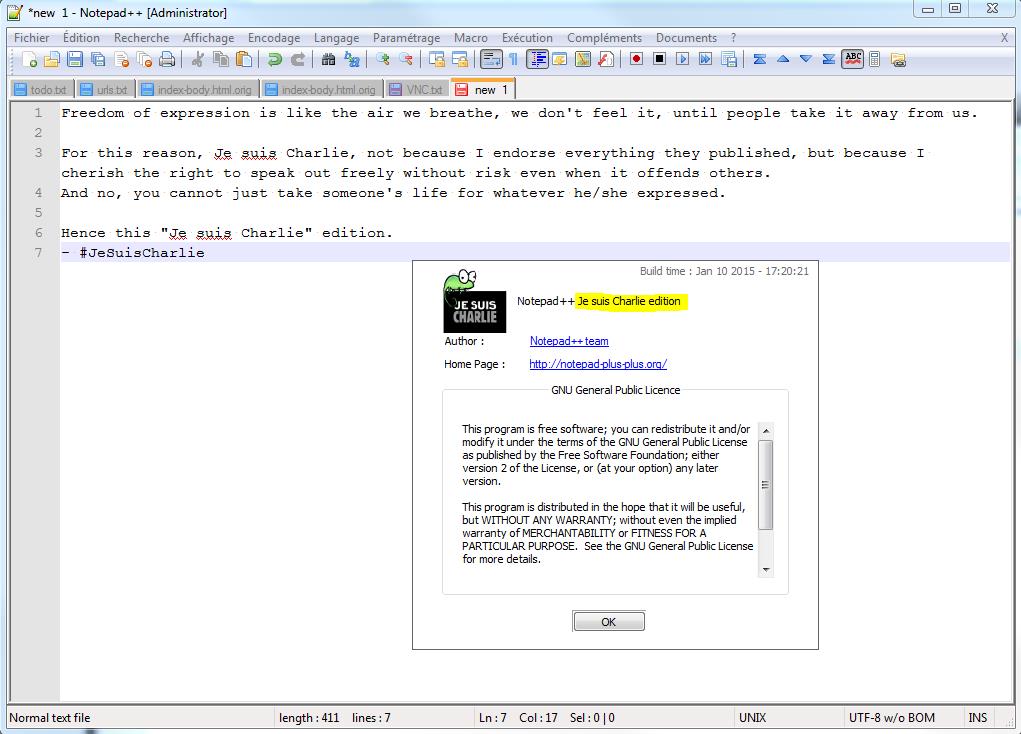The height and width of the screenshot is (734, 1021).
Task: Open the ? help menu
Action: point(733,38)
